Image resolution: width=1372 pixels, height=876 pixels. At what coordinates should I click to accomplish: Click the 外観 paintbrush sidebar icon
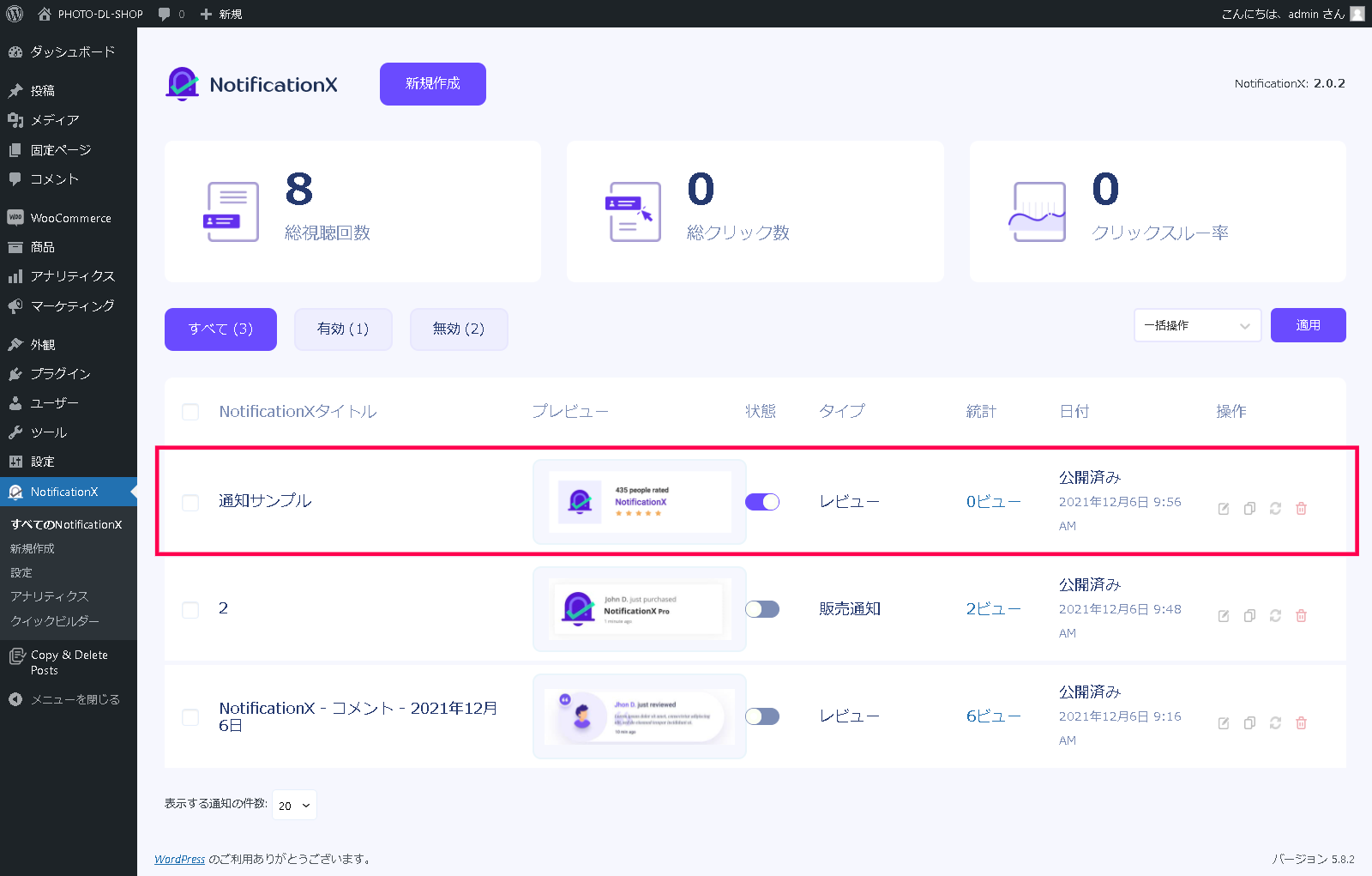tap(15, 344)
